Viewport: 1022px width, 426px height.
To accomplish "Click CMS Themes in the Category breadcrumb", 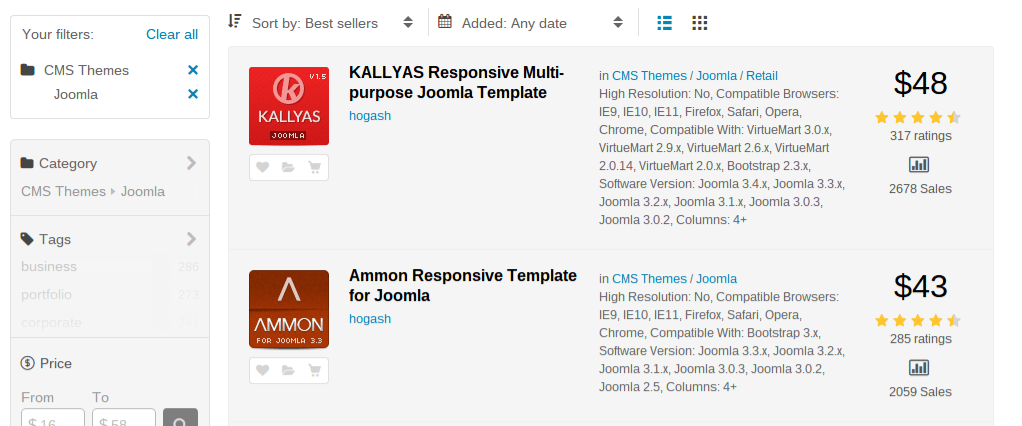I will [63, 192].
